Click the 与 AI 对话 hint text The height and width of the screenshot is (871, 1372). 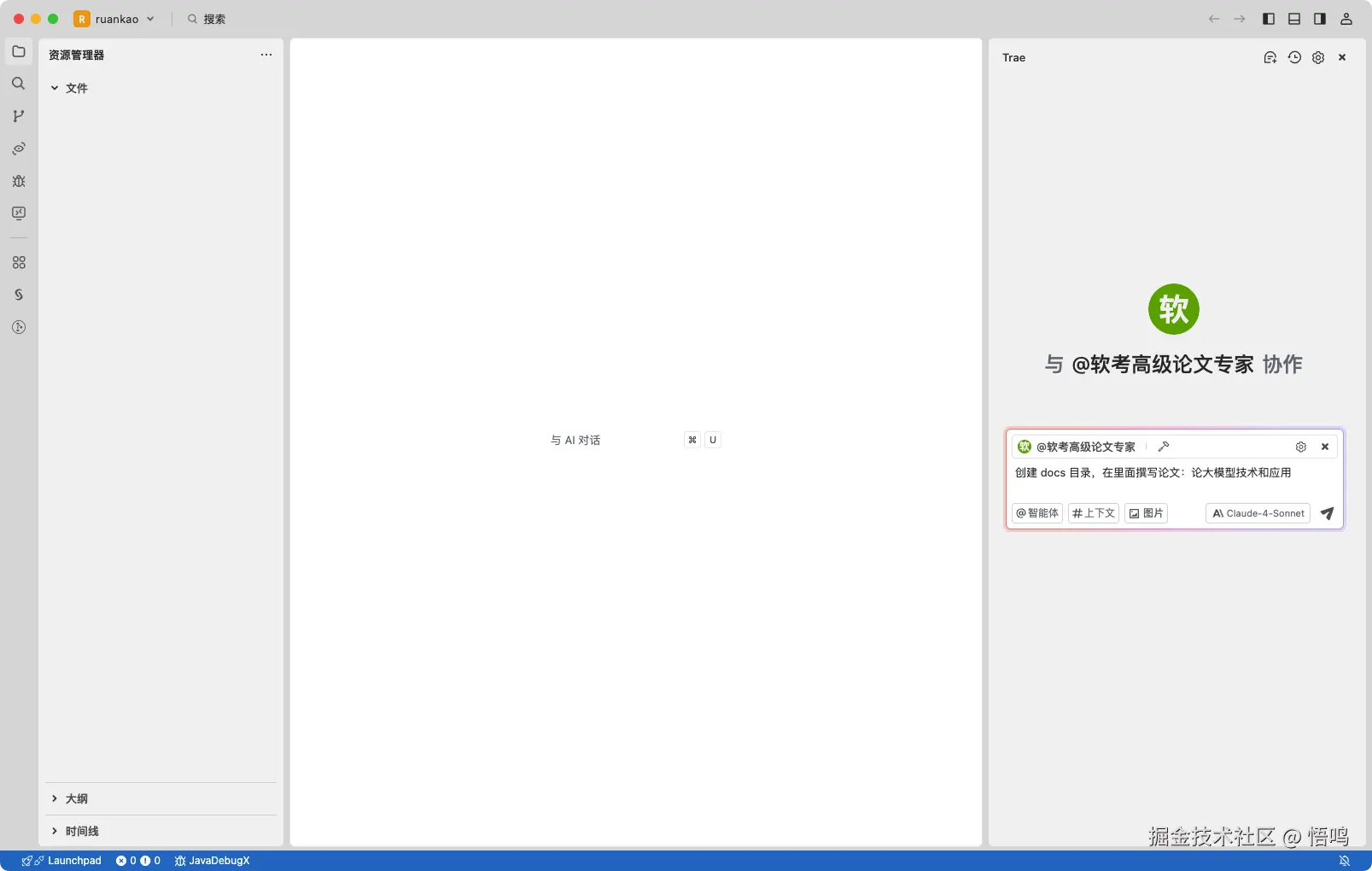pyautogui.click(x=575, y=440)
